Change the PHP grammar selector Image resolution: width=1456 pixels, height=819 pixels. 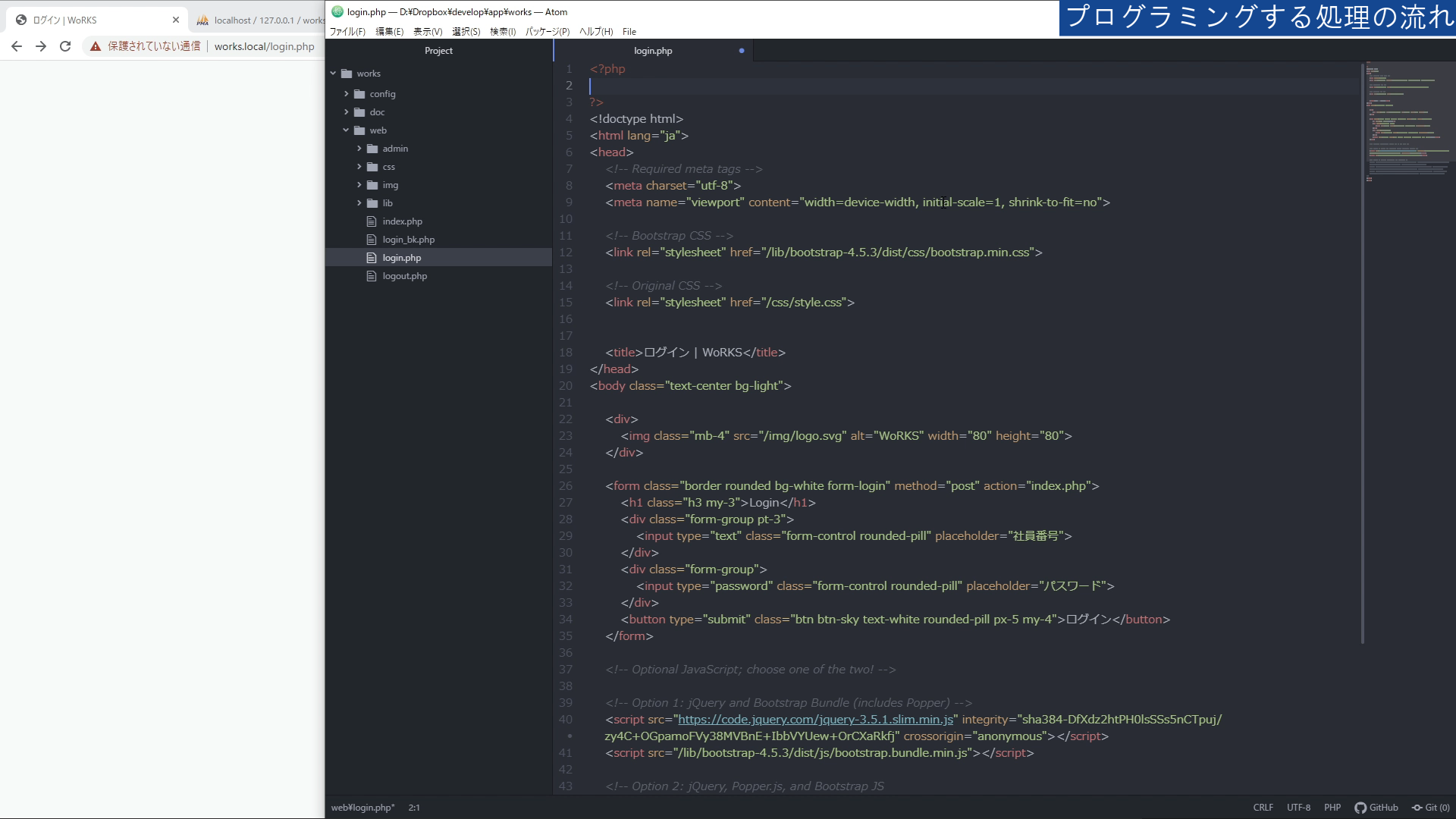[x=1332, y=808]
